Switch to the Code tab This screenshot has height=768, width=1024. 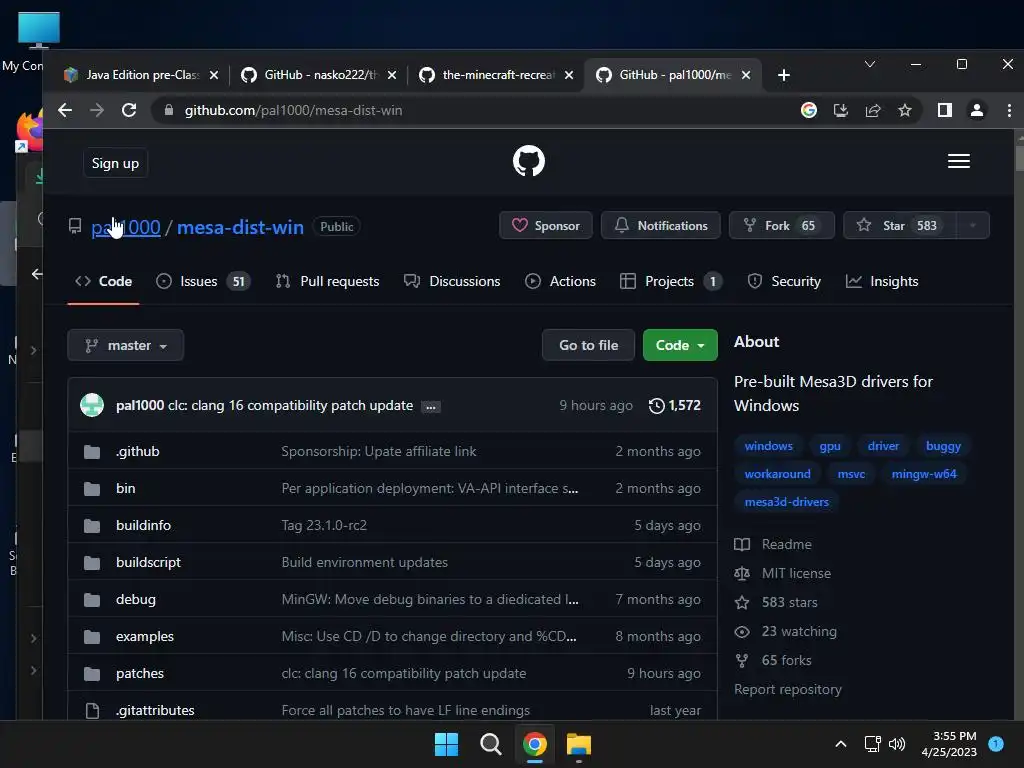(103, 281)
